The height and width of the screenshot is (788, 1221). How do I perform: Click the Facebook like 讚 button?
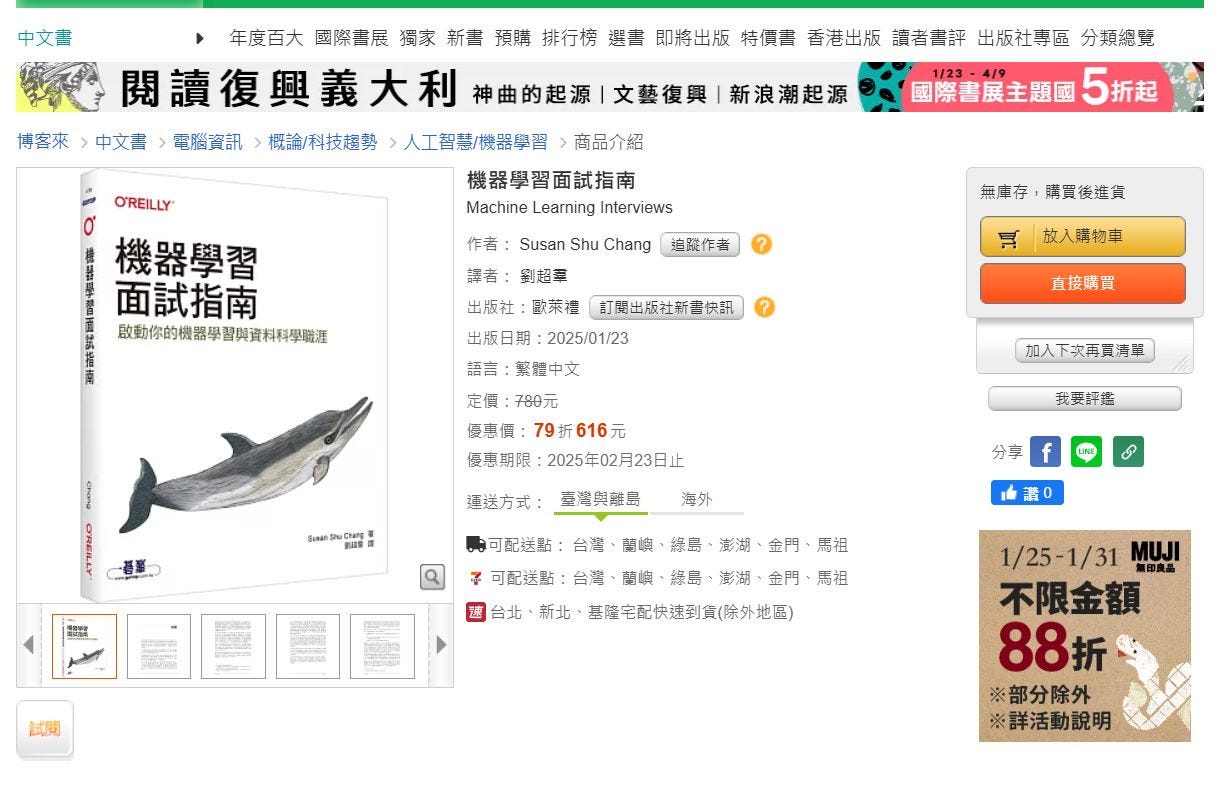click(x=1027, y=493)
